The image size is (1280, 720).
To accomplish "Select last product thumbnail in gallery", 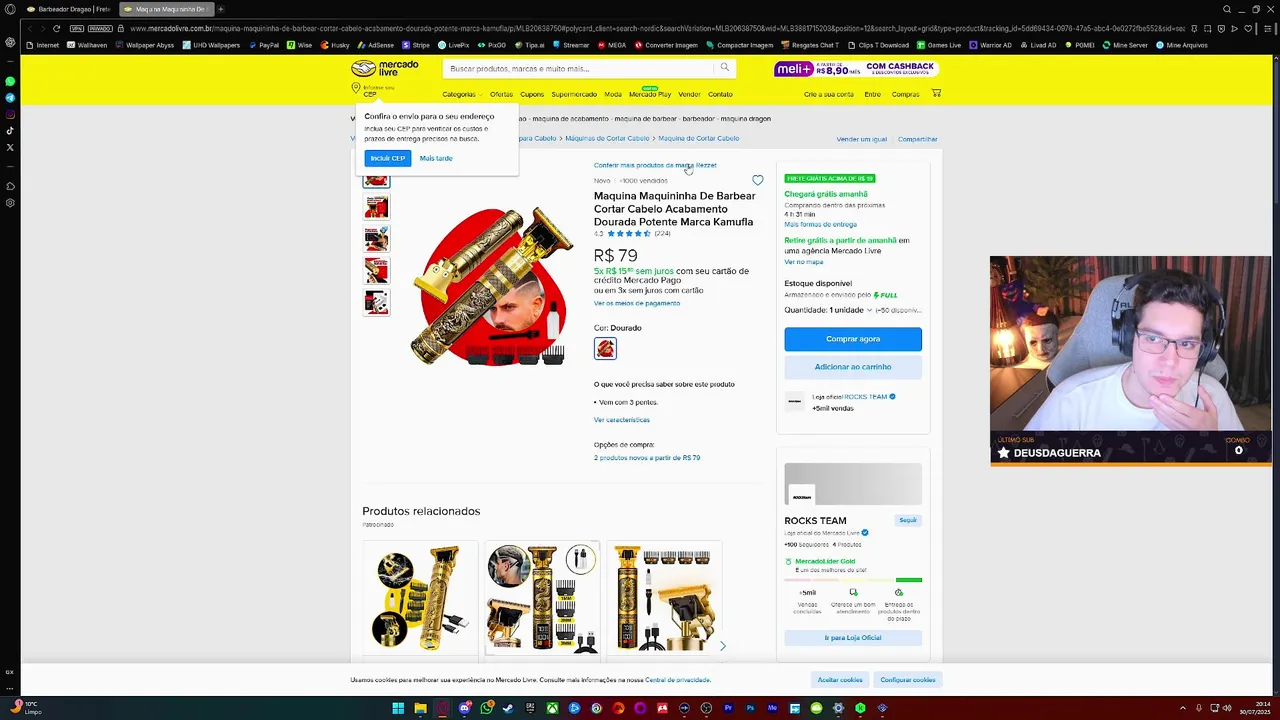I will point(376,301).
